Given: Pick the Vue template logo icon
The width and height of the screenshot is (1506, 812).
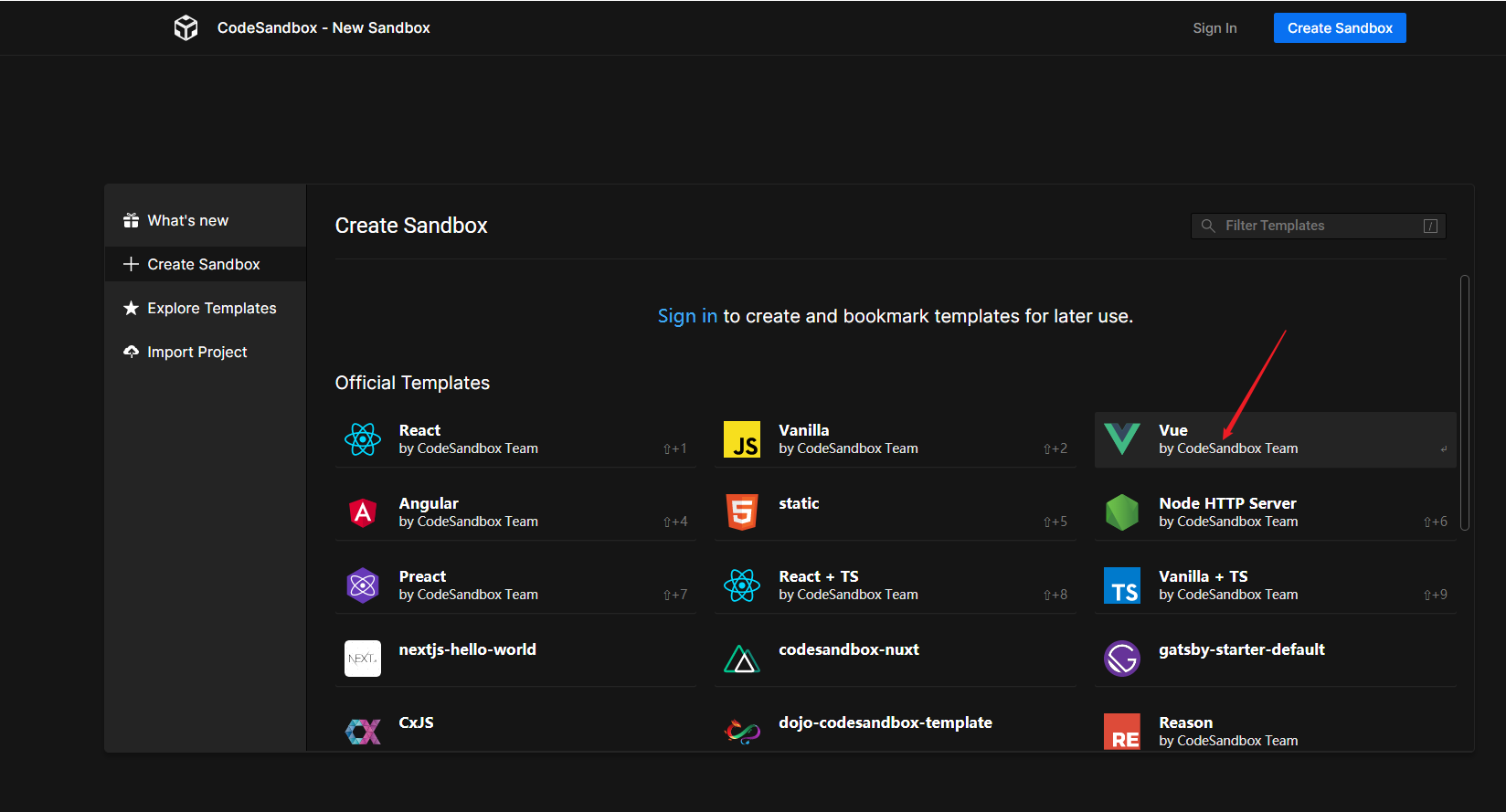Looking at the screenshot, I should click(1122, 439).
